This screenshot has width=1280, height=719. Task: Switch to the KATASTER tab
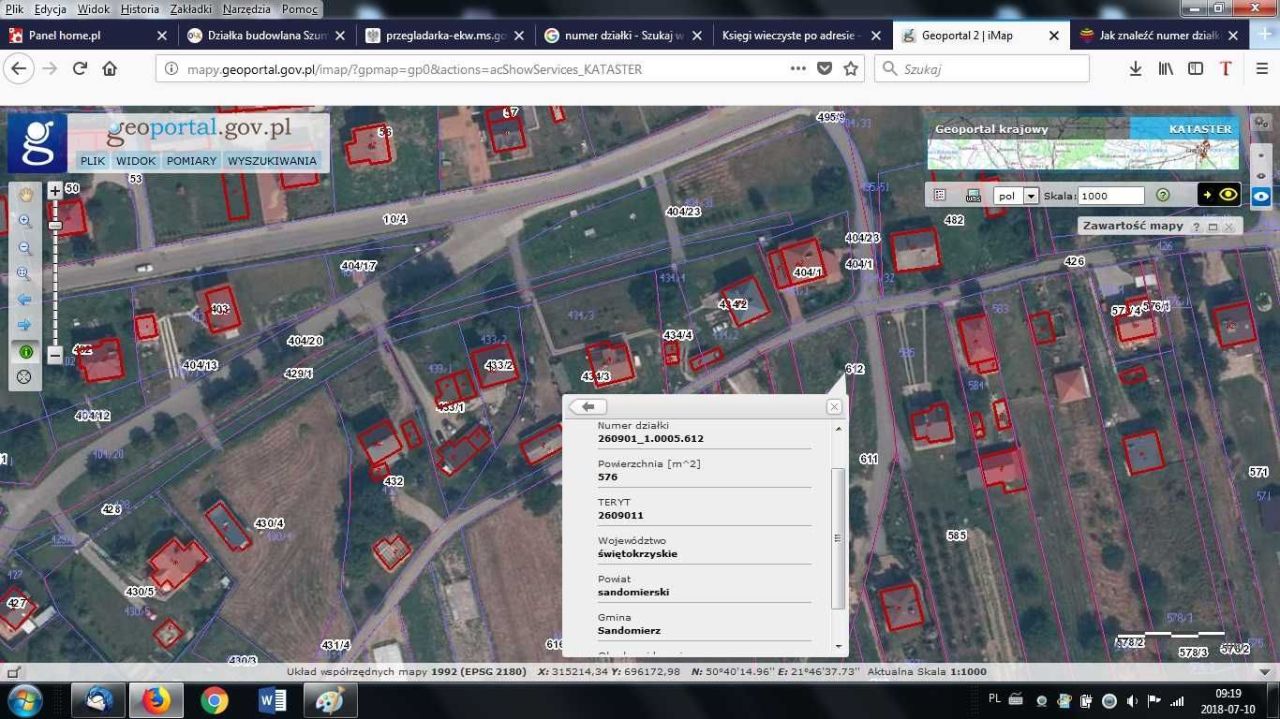(x=1200, y=129)
